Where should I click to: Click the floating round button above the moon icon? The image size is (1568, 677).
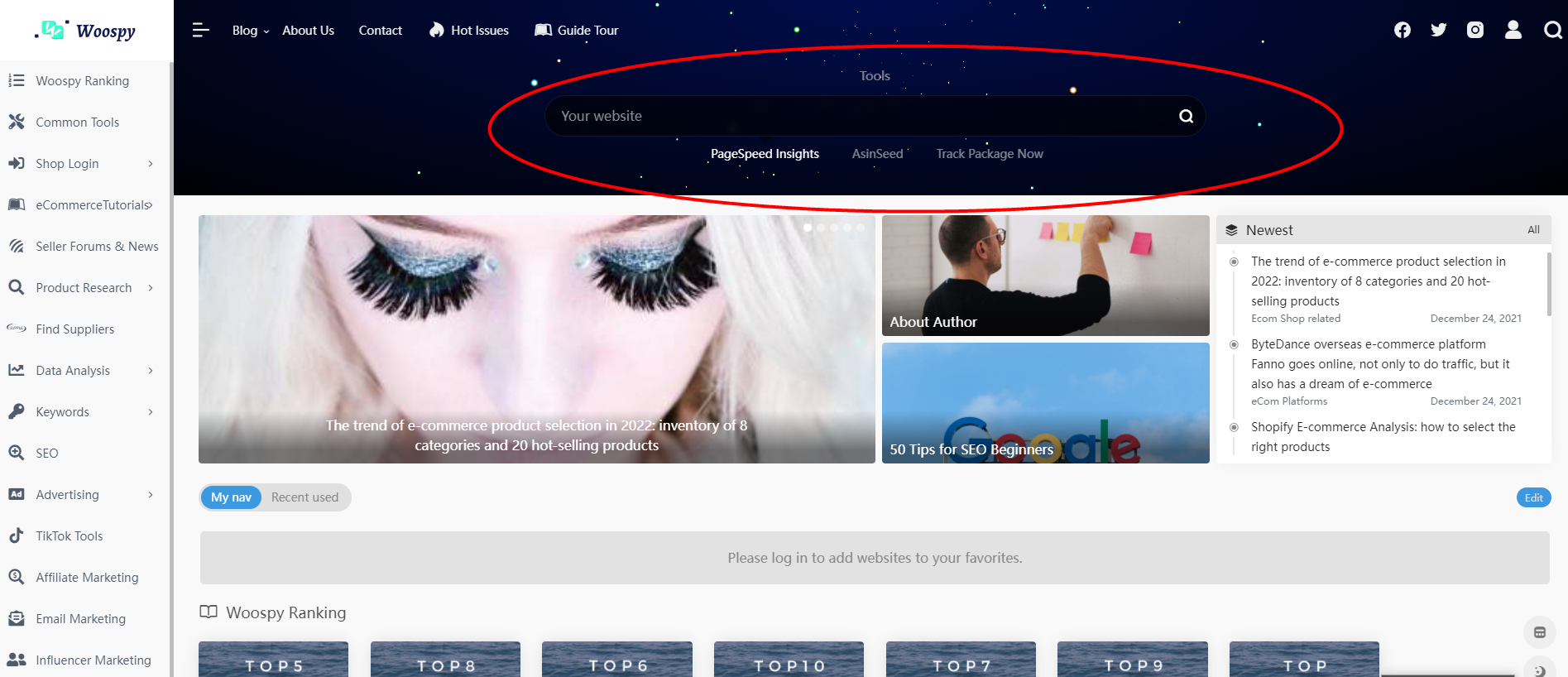tap(1539, 632)
